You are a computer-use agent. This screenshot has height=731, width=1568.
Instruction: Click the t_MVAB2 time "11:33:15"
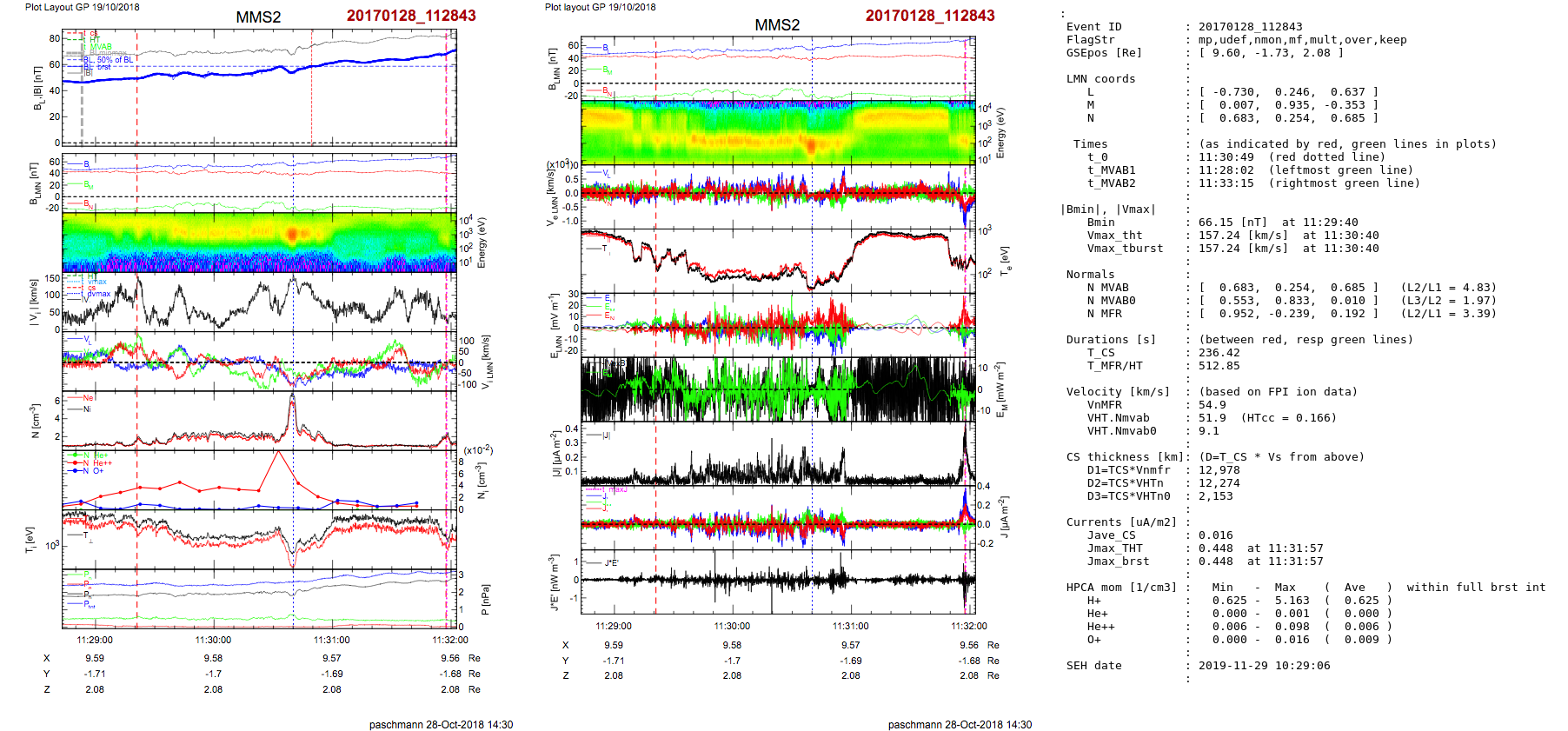click(1226, 183)
